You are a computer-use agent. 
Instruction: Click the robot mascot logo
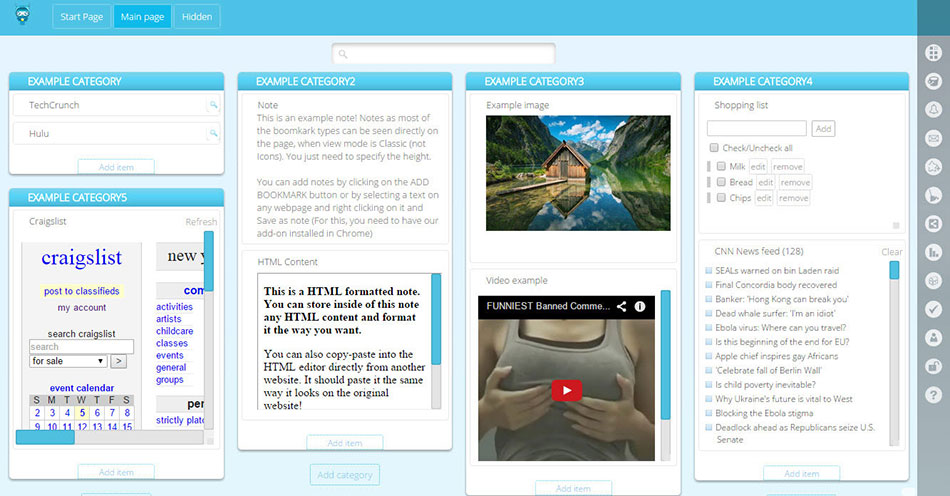click(x=22, y=15)
